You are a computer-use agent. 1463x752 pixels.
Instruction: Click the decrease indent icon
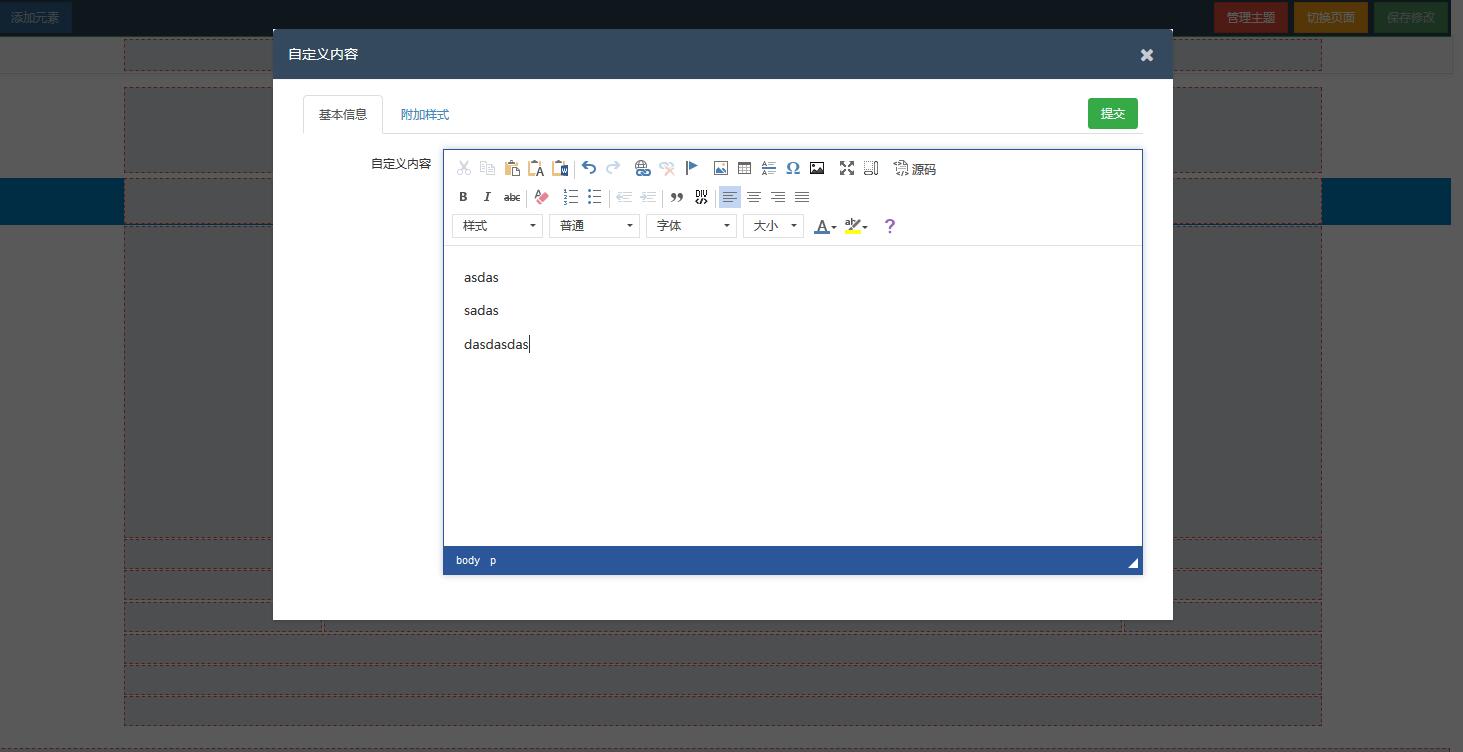coord(624,197)
